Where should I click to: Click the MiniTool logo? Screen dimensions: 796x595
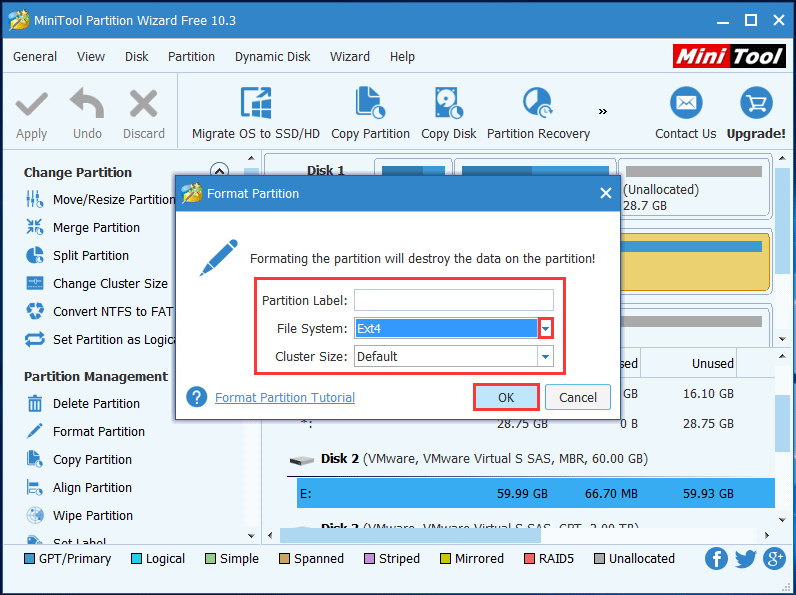(729, 56)
